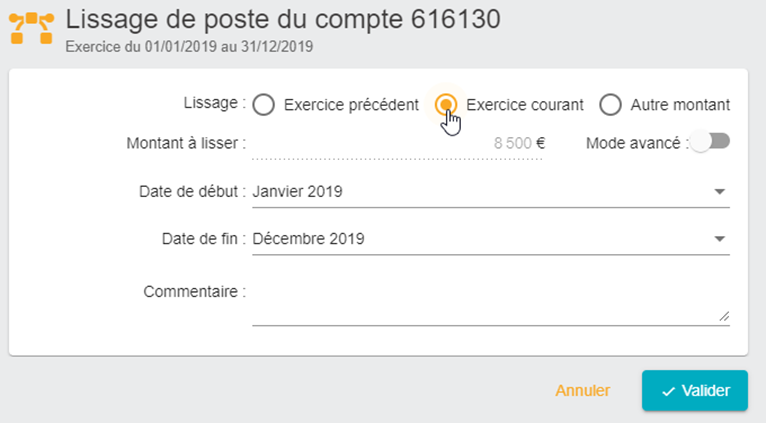Click the Exercice du 01/01/2019 subtitle
Viewport: 766px width, 423px height.
coord(189,47)
